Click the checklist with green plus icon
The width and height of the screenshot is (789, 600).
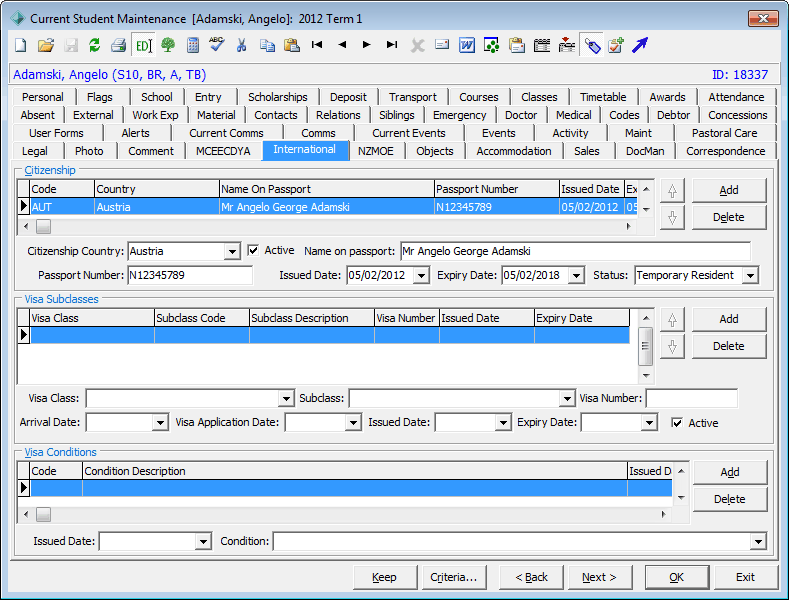[x=616, y=45]
